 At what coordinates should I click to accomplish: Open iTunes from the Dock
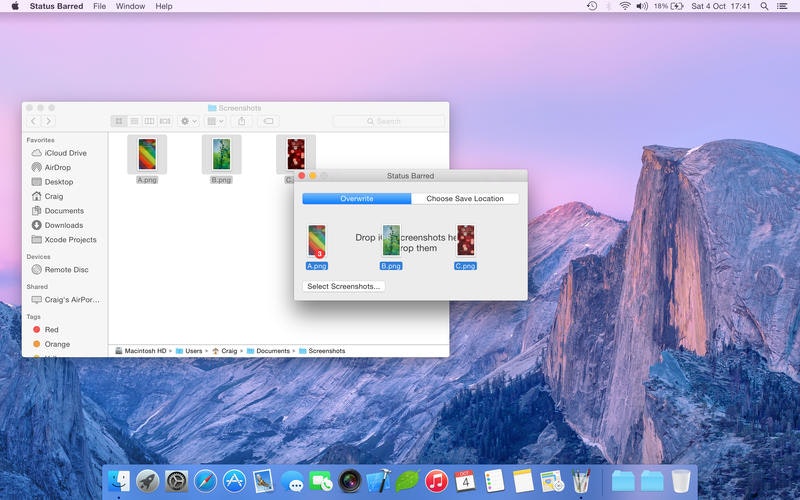point(436,481)
